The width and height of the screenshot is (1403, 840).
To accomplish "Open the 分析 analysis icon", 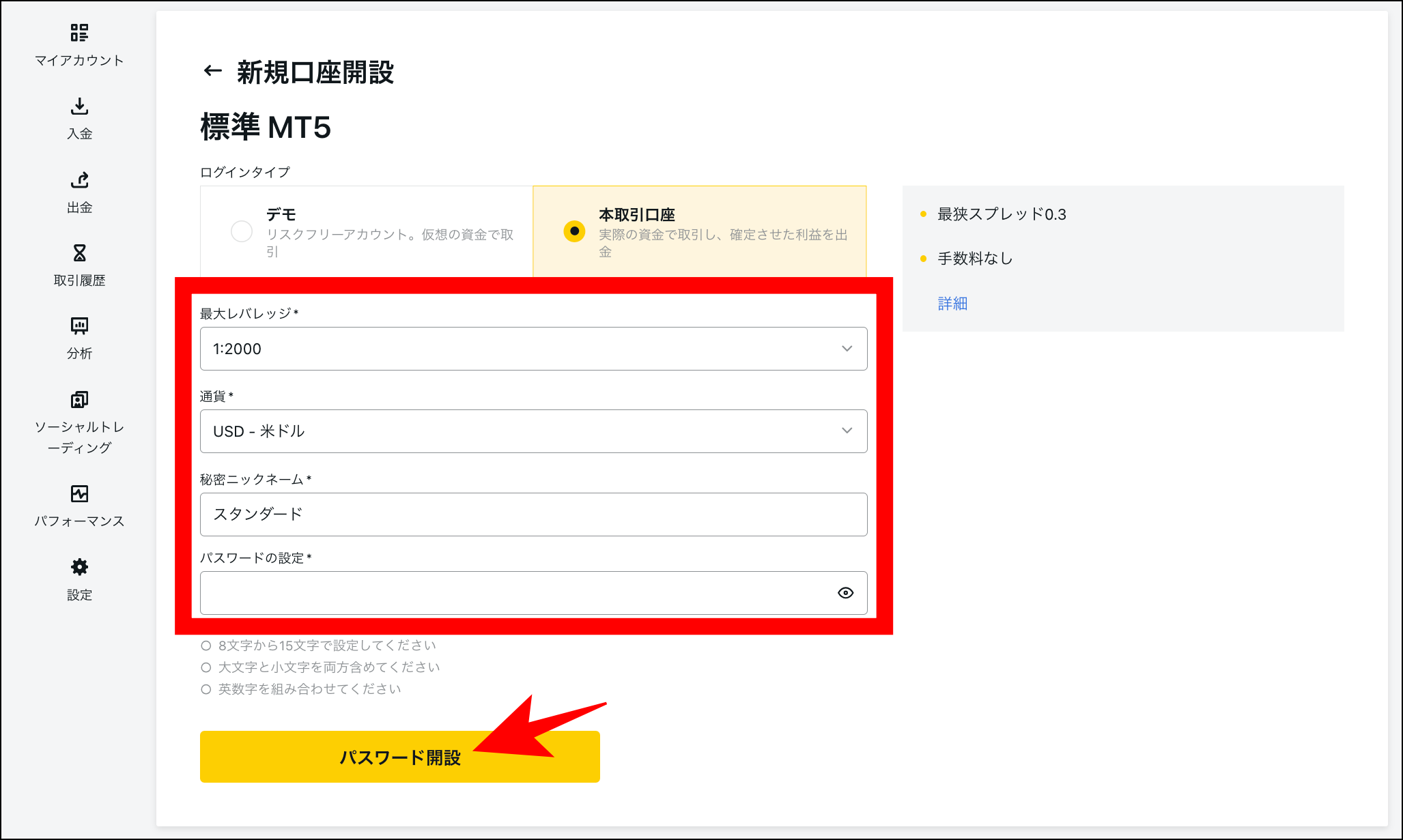I will pyautogui.click(x=79, y=326).
